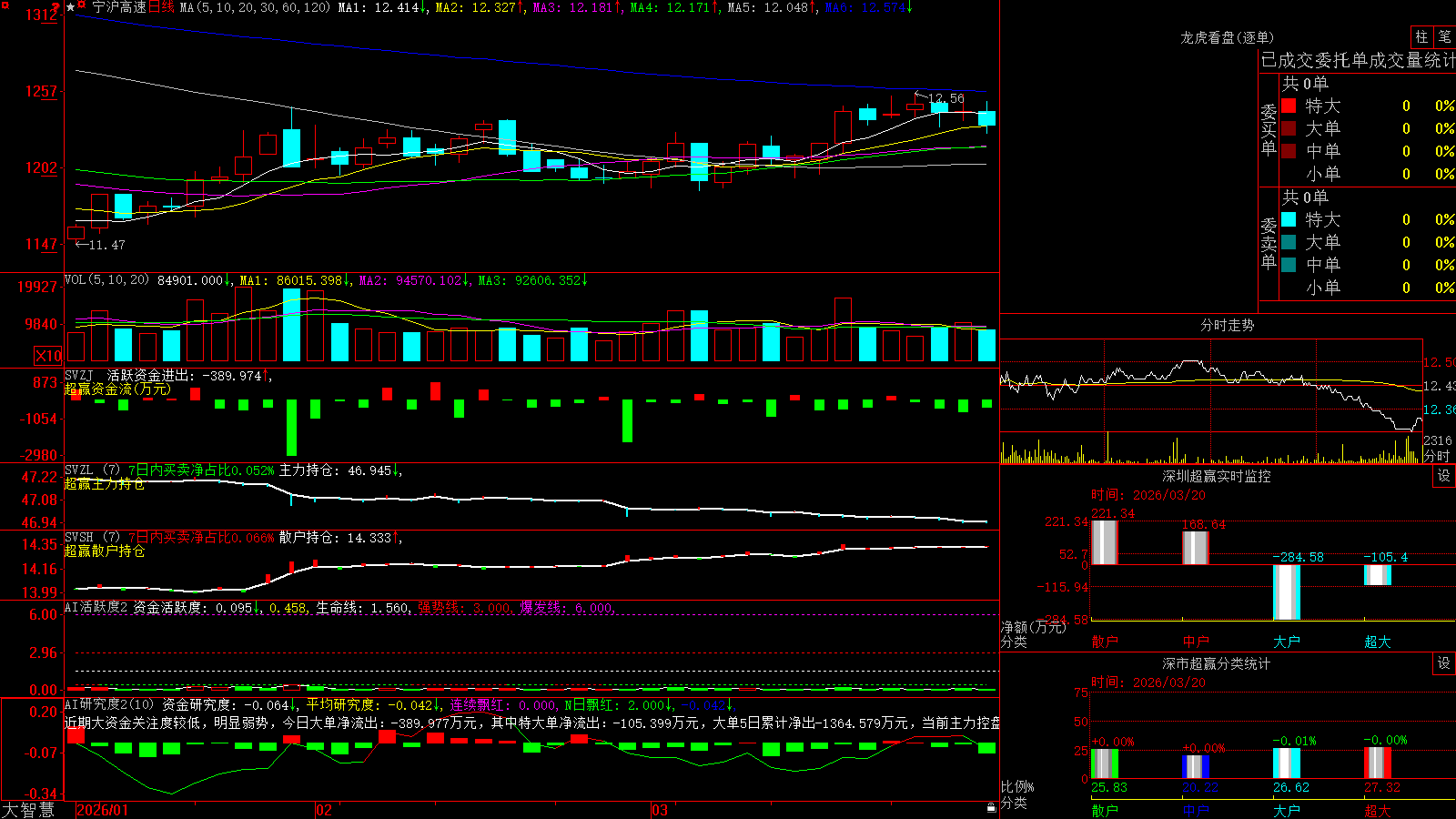
Task: Click the red 日线 period label
Action: pyautogui.click(x=161, y=7)
